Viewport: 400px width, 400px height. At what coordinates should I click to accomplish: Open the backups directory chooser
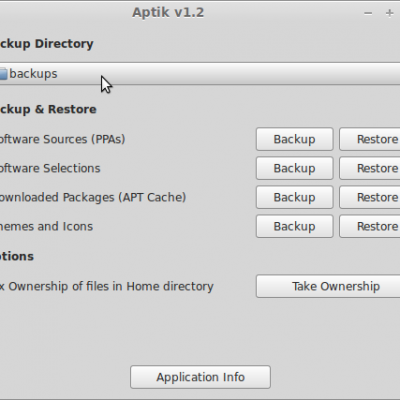coord(200,74)
